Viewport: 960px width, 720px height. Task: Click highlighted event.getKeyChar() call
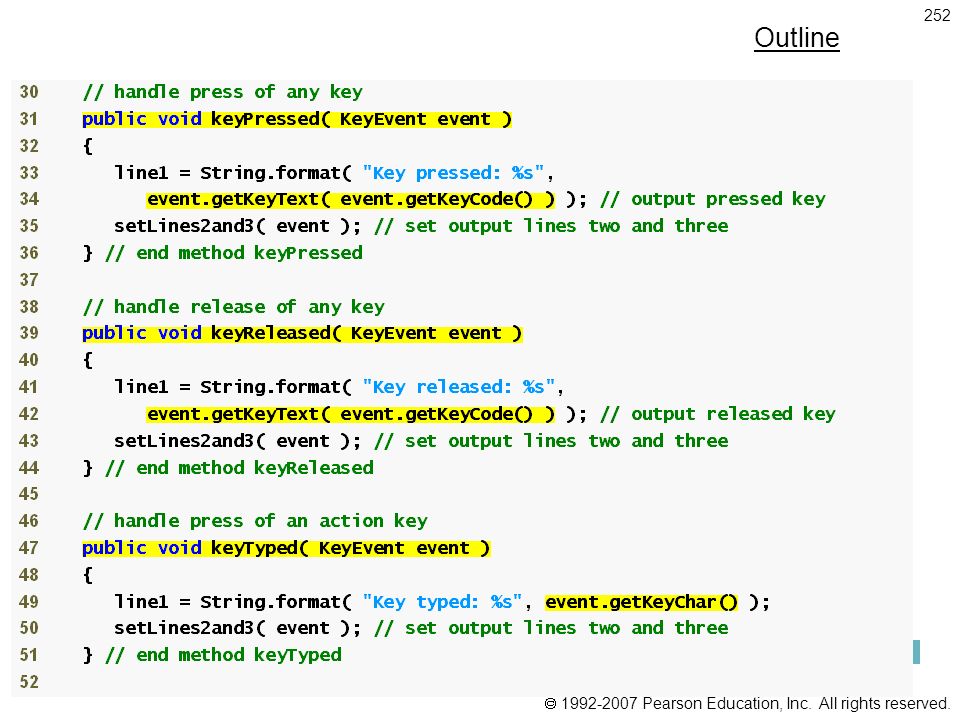[642, 602]
